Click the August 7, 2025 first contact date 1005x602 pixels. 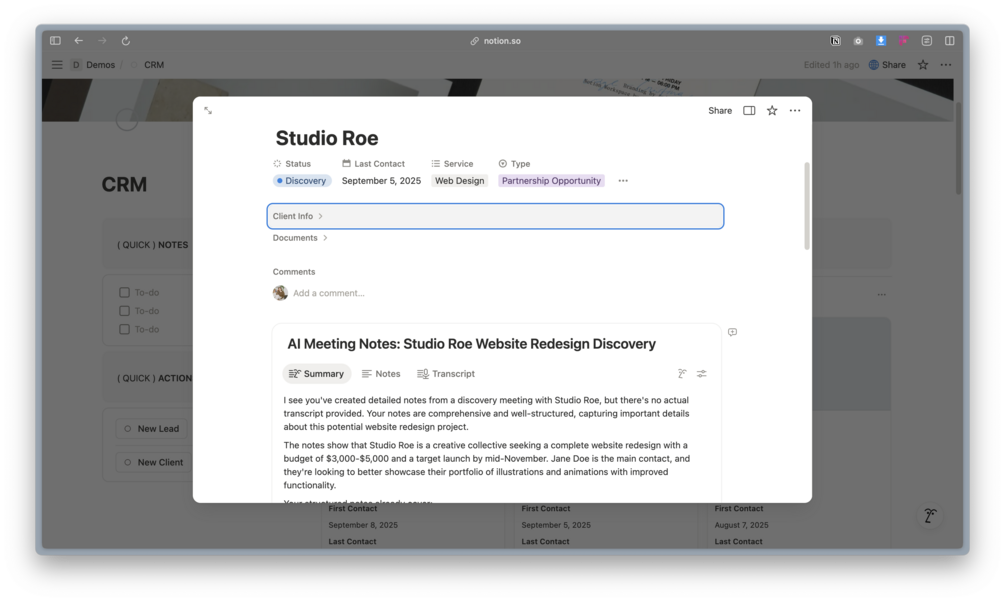[742, 525]
